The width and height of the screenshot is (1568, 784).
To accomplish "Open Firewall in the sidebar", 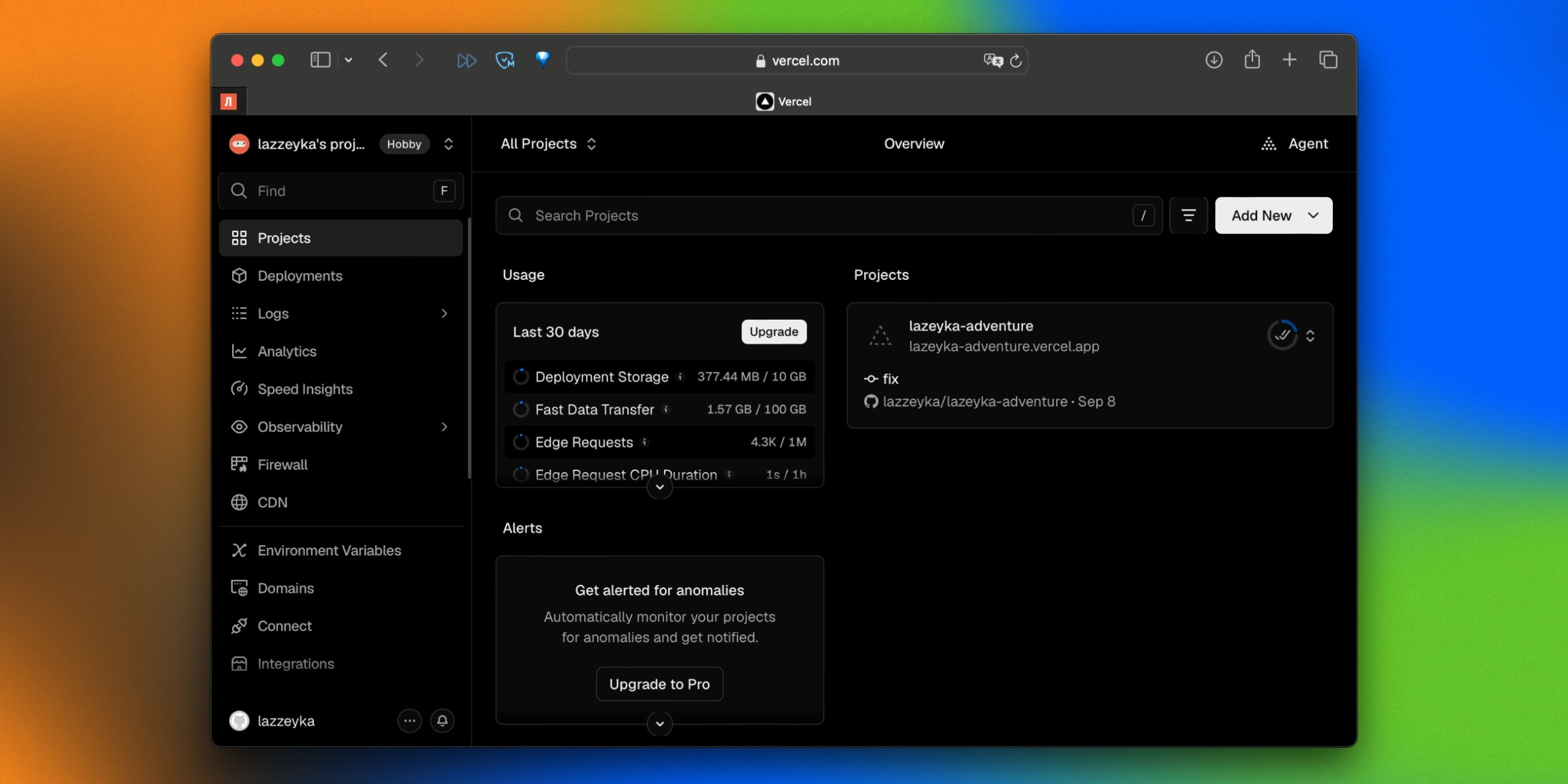I will click(x=341, y=465).
